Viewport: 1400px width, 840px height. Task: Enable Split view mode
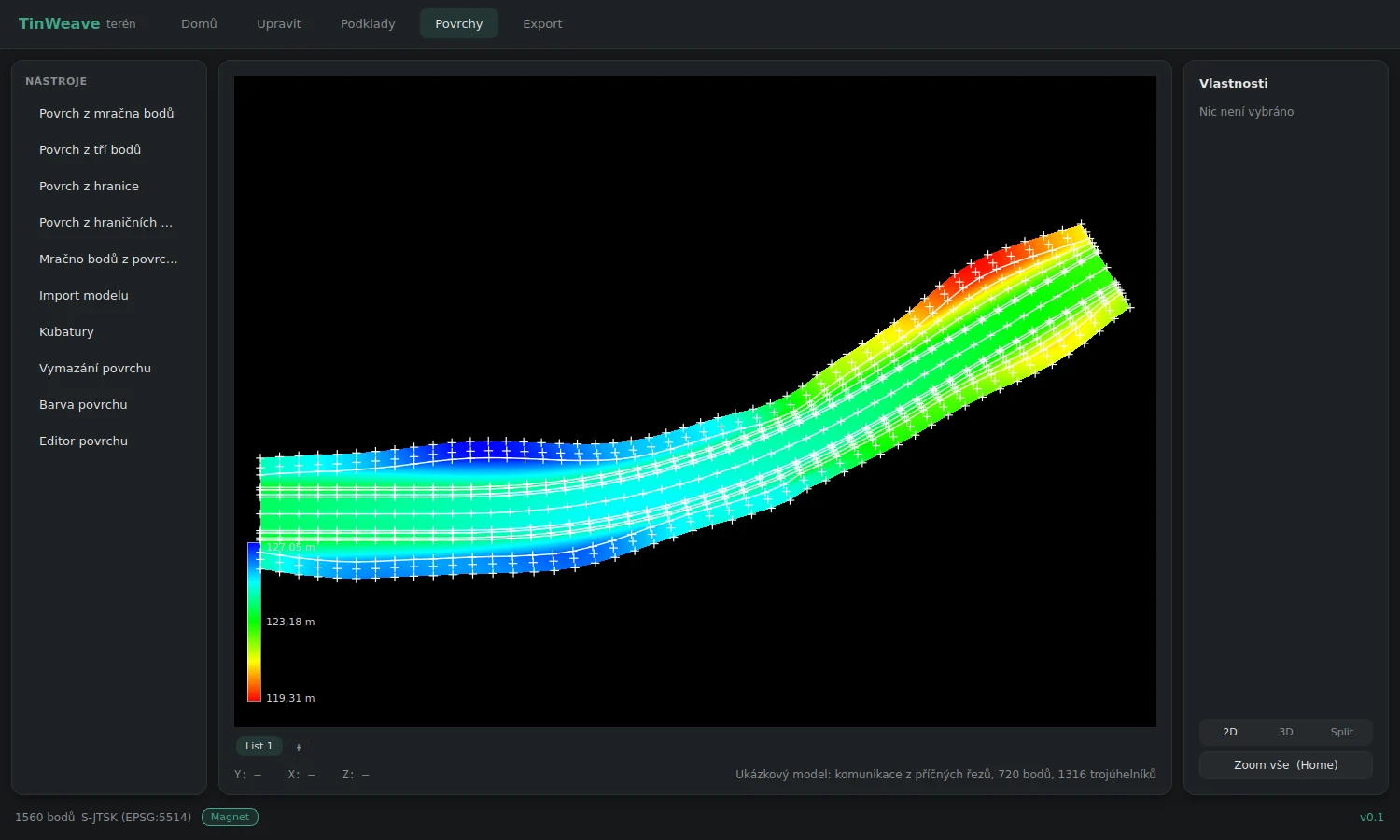coord(1342,732)
